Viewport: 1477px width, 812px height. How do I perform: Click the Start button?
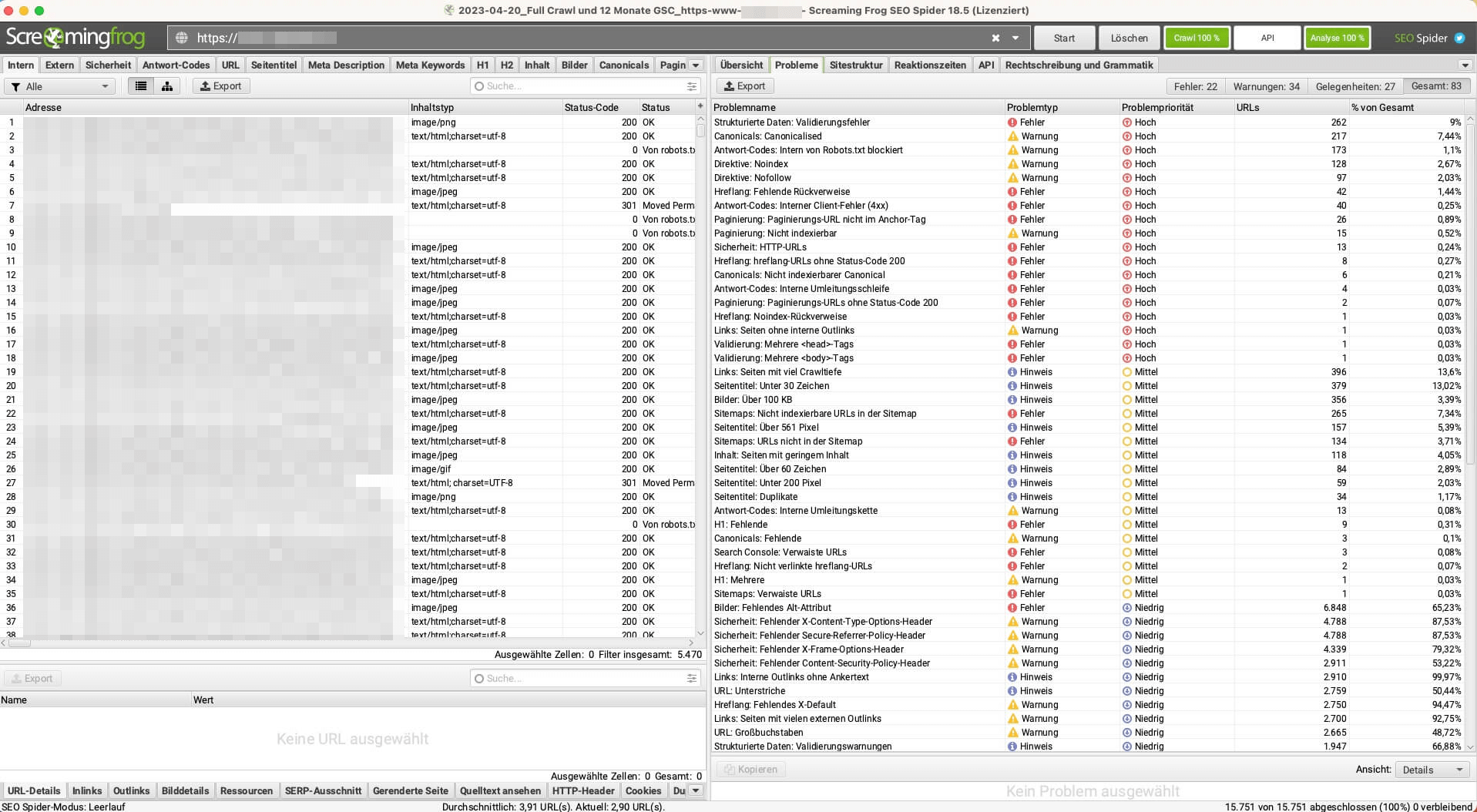pos(1064,38)
